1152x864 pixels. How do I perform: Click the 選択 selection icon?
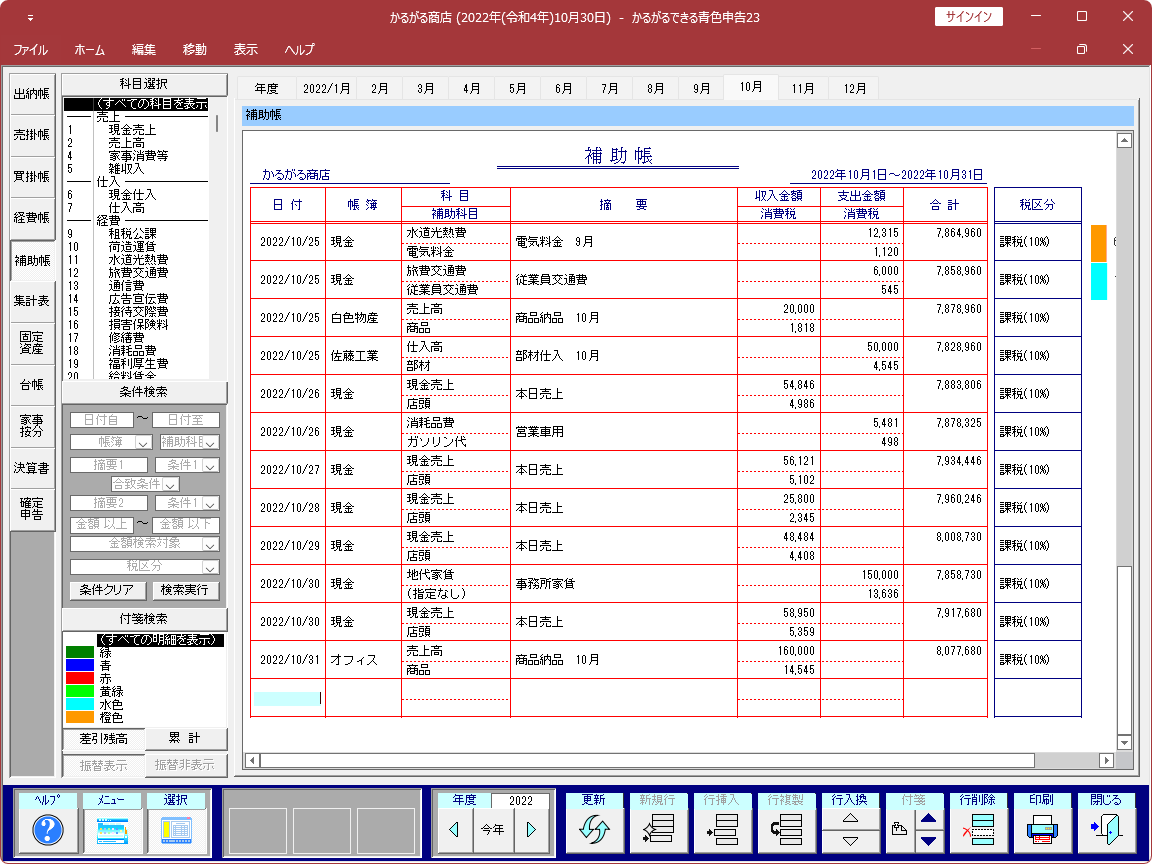pos(176,830)
